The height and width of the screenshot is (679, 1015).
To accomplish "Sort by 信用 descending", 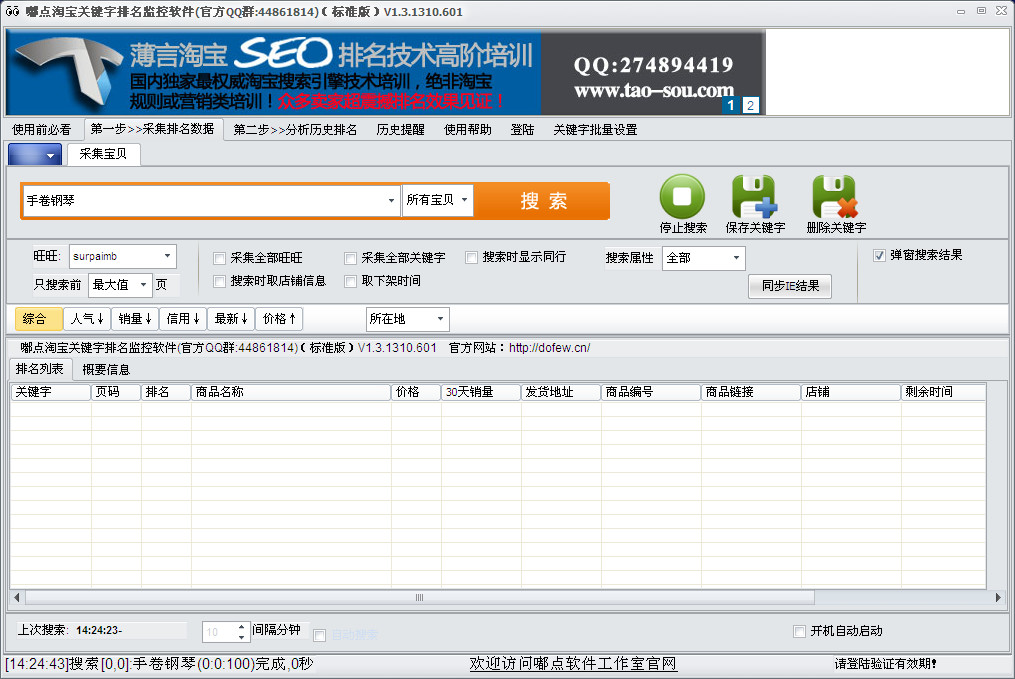I will [x=183, y=319].
